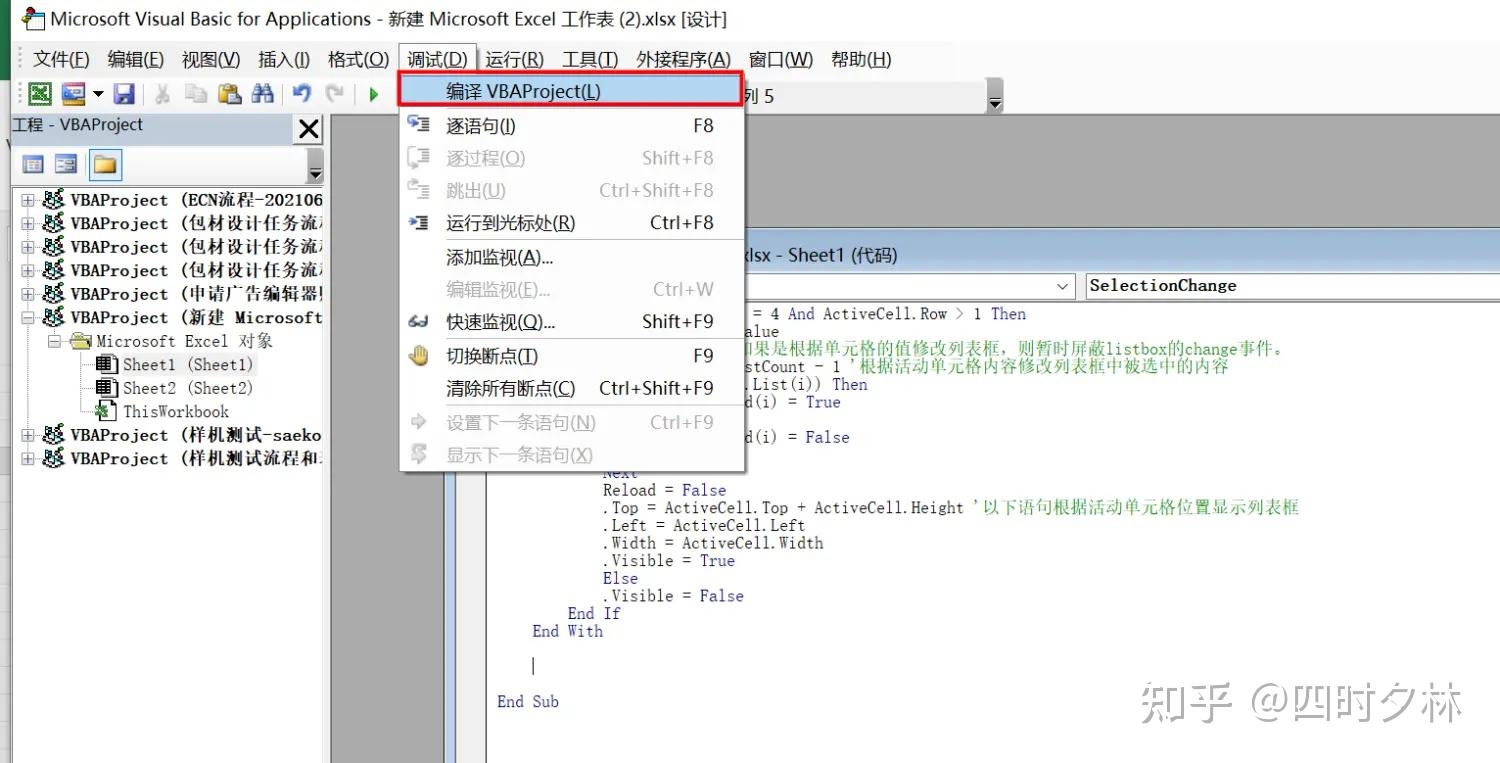Collapse the Microsoft Excel 对象 folder
The height and width of the screenshot is (763, 1500).
54,341
